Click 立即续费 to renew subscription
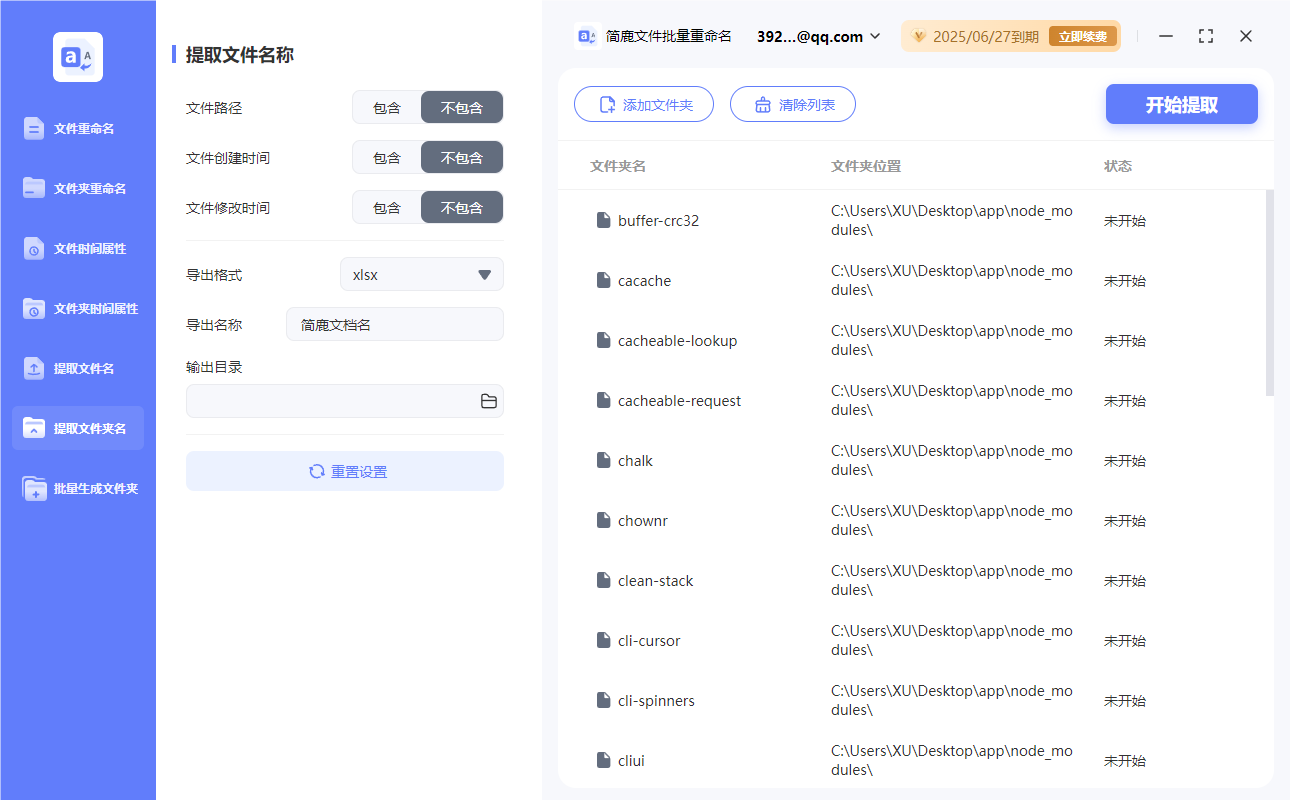 [1082, 35]
